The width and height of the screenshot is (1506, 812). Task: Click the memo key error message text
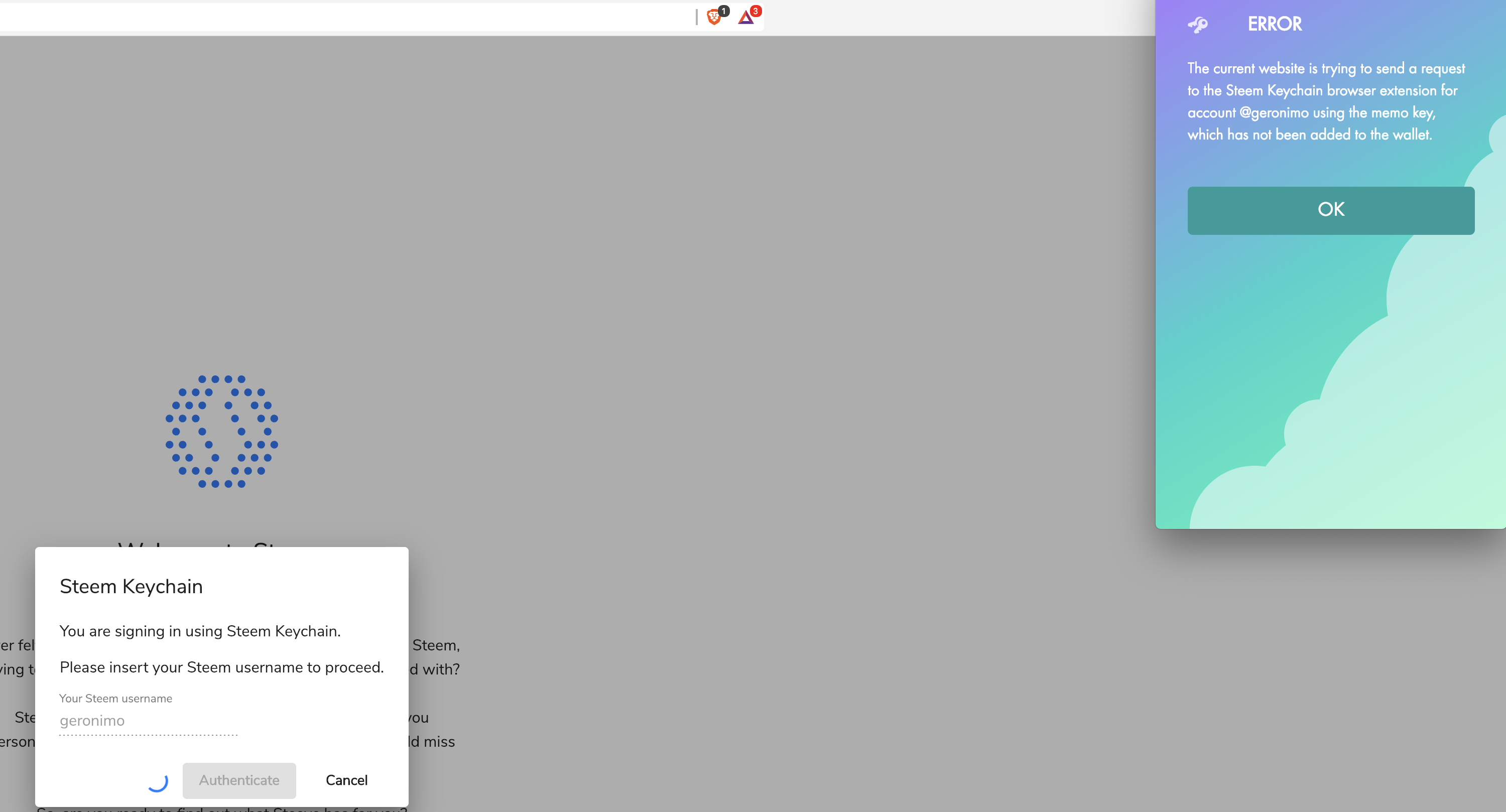(x=1326, y=101)
